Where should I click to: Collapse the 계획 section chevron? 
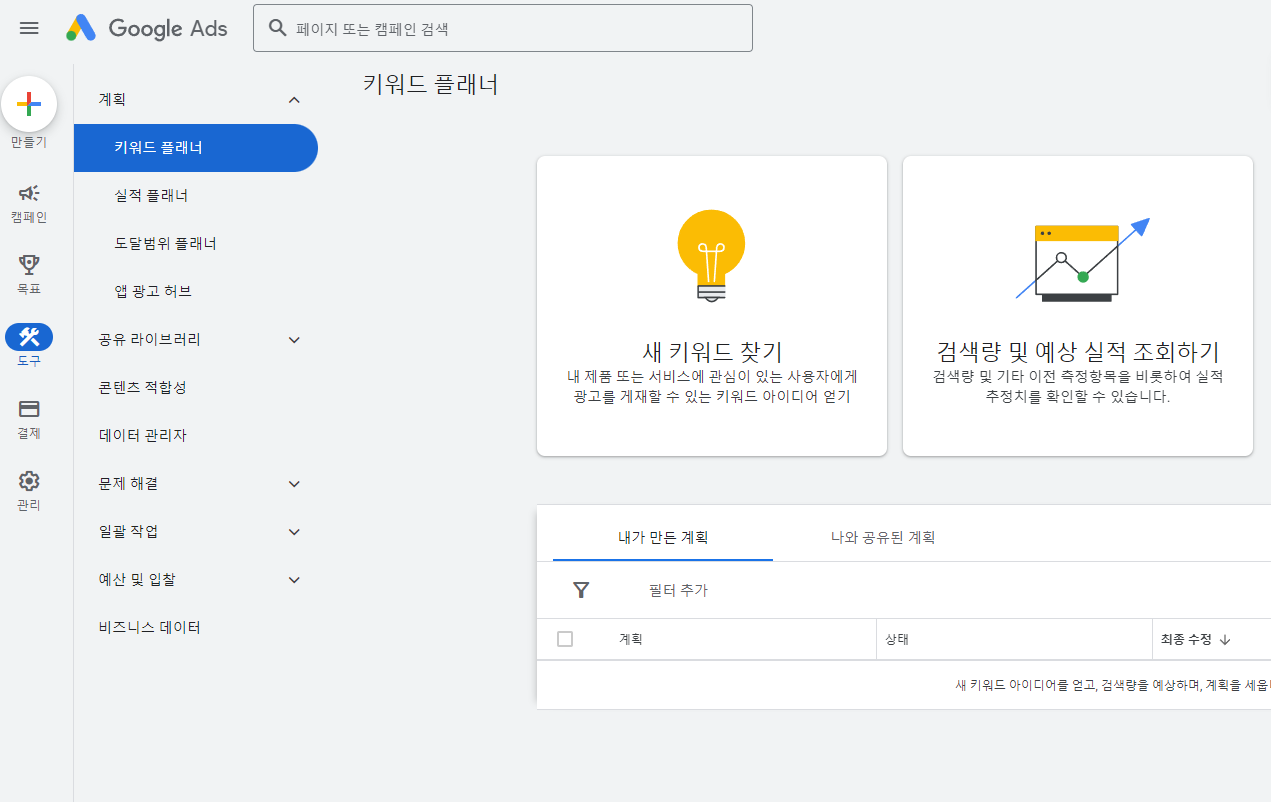(x=294, y=99)
